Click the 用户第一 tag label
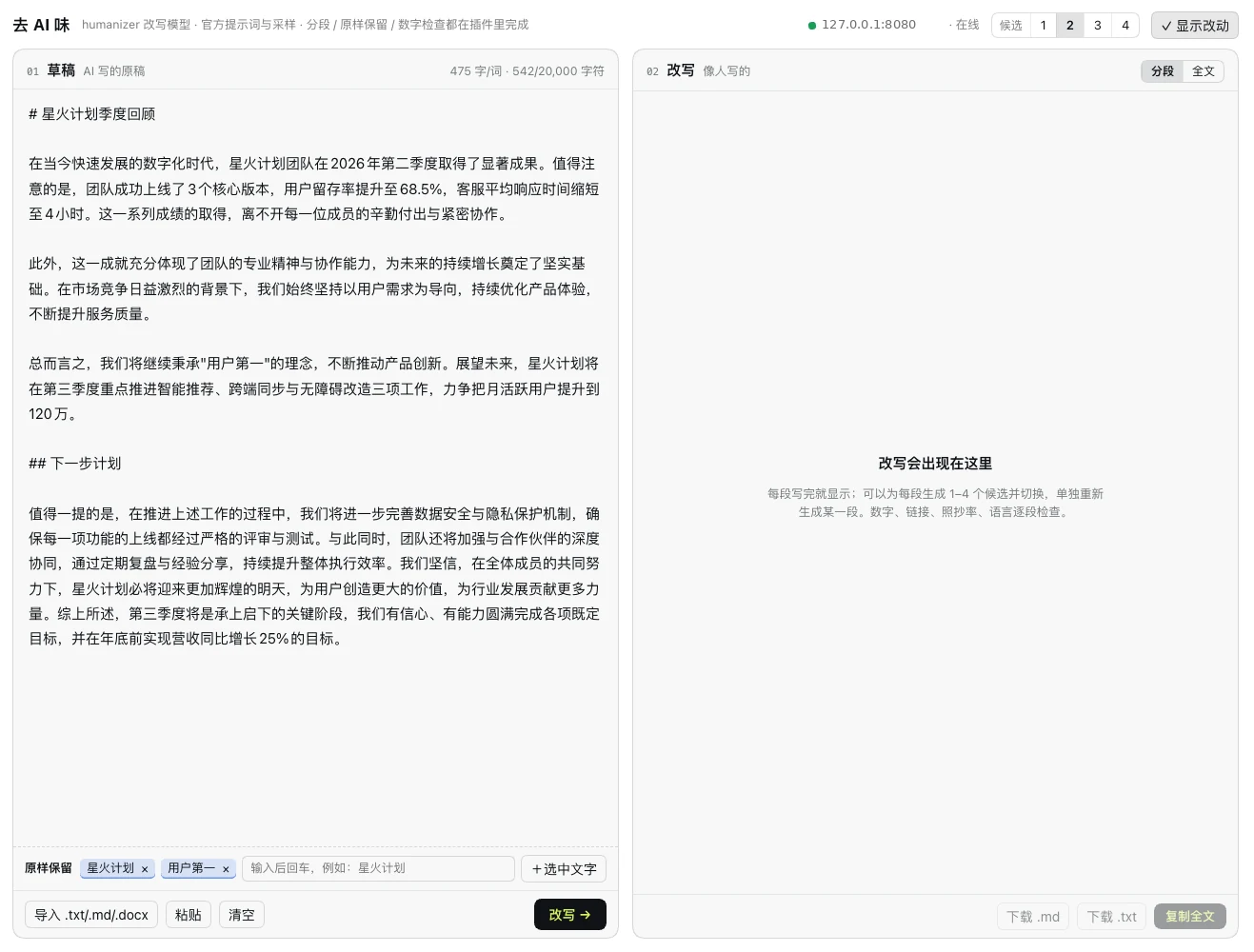 (191, 868)
